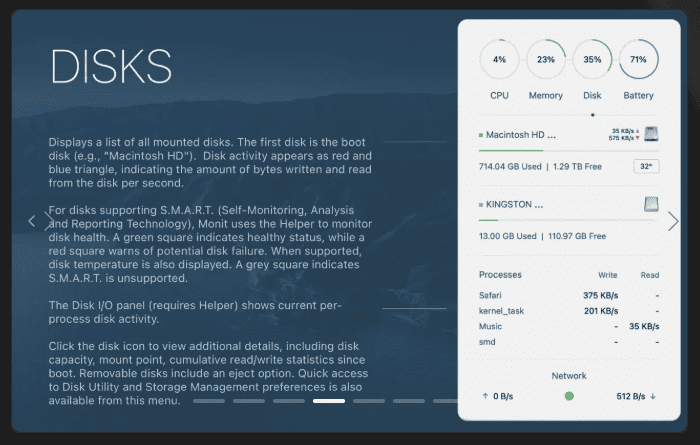
Task: Jump to third slide page indicator
Action: tap(289, 401)
